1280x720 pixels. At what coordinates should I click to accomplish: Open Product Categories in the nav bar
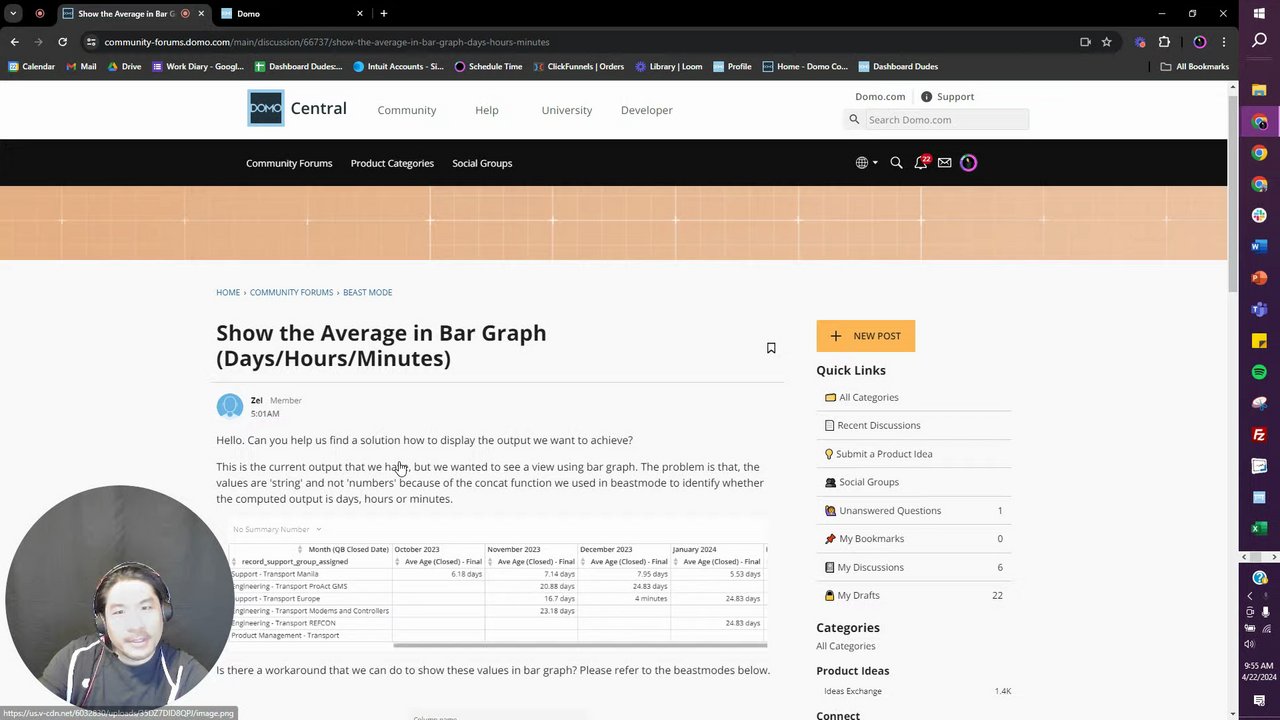click(392, 163)
